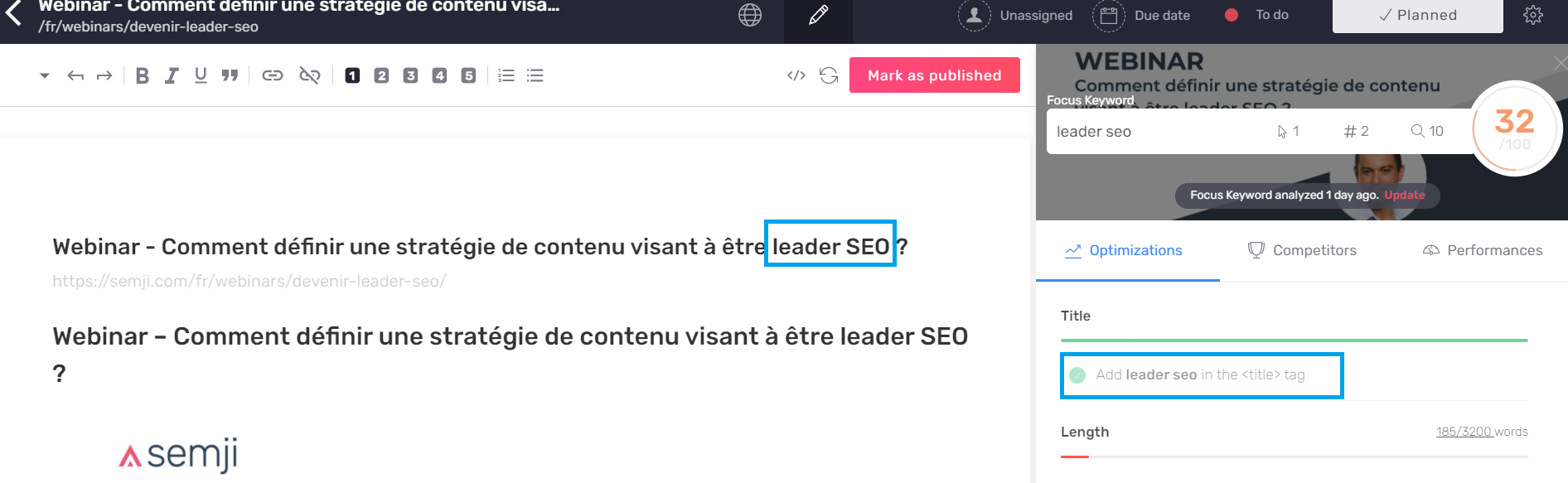This screenshot has width=1568, height=483.
Task: Set a Due date
Action: [x=1141, y=15]
